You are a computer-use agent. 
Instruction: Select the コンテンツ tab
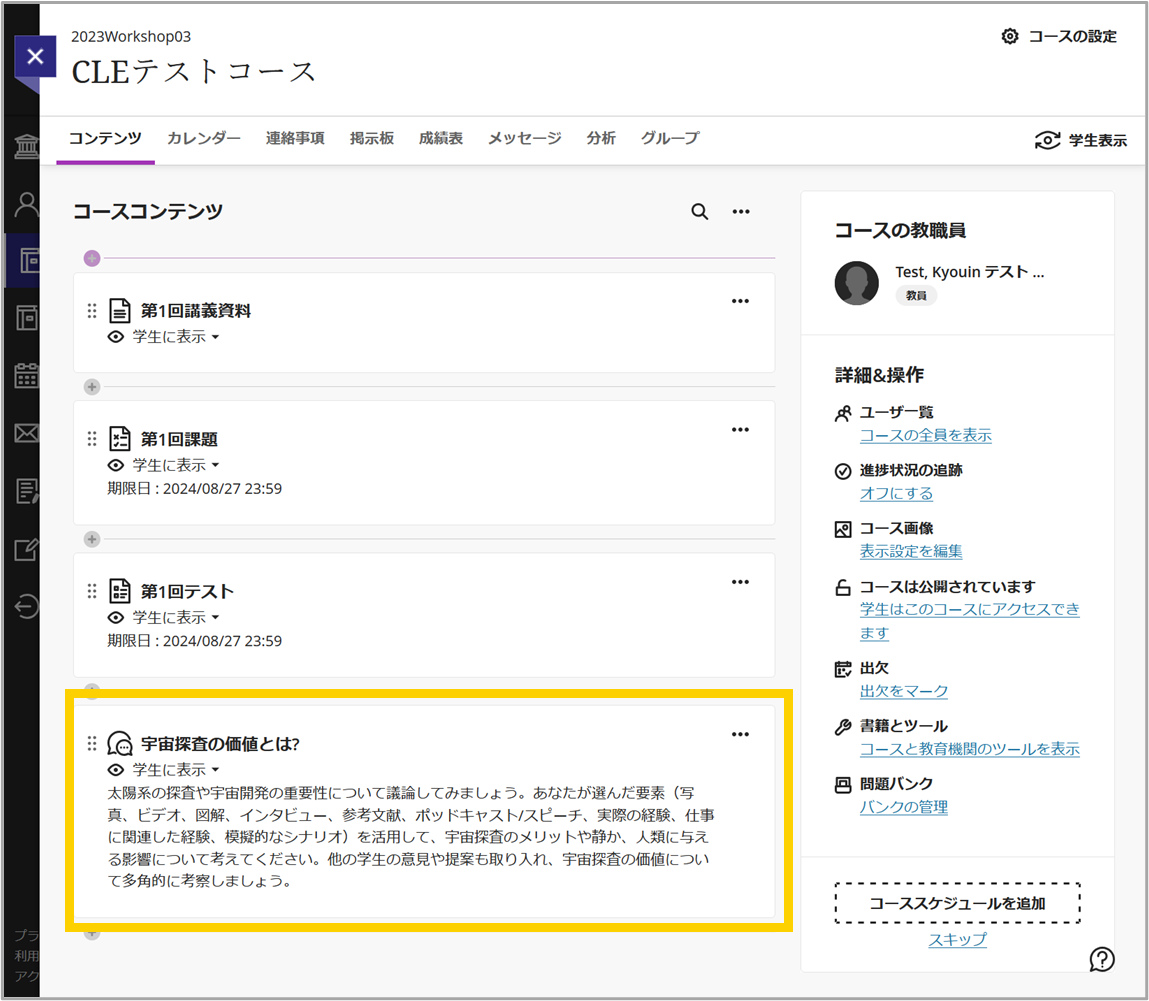105,138
